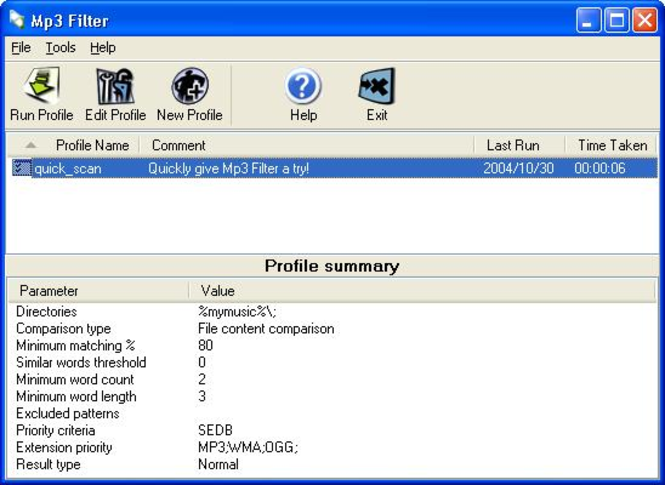Image resolution: width=665 pixels, height=485 pixels.
Task: Click the Run Profile toolbar icon
Action: pyautogui.click(x=42, y=86)
